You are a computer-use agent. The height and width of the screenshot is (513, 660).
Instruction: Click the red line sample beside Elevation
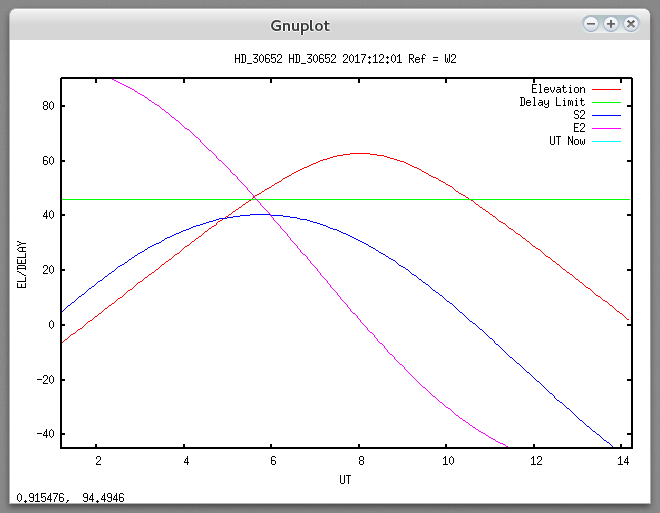607,89
